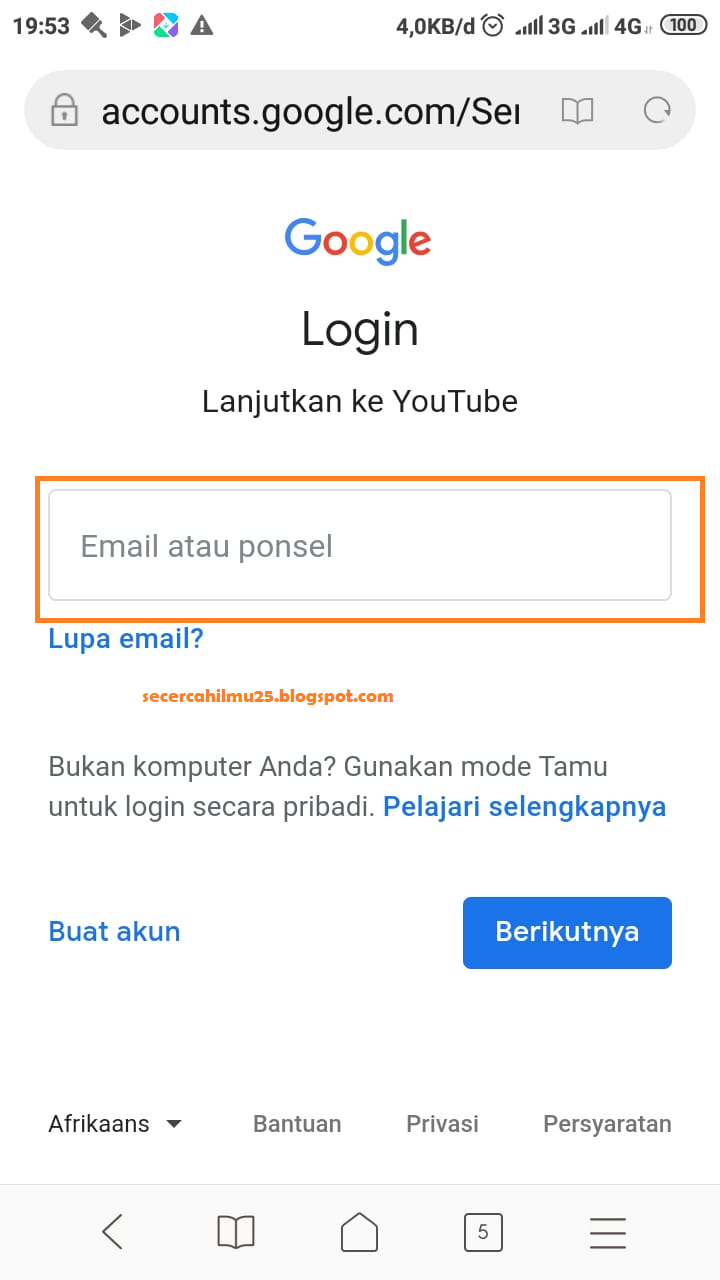Tap the accounts.google.com URL text
The width and height of the screenshot is (720, 1280).
(x=310, y=112)
